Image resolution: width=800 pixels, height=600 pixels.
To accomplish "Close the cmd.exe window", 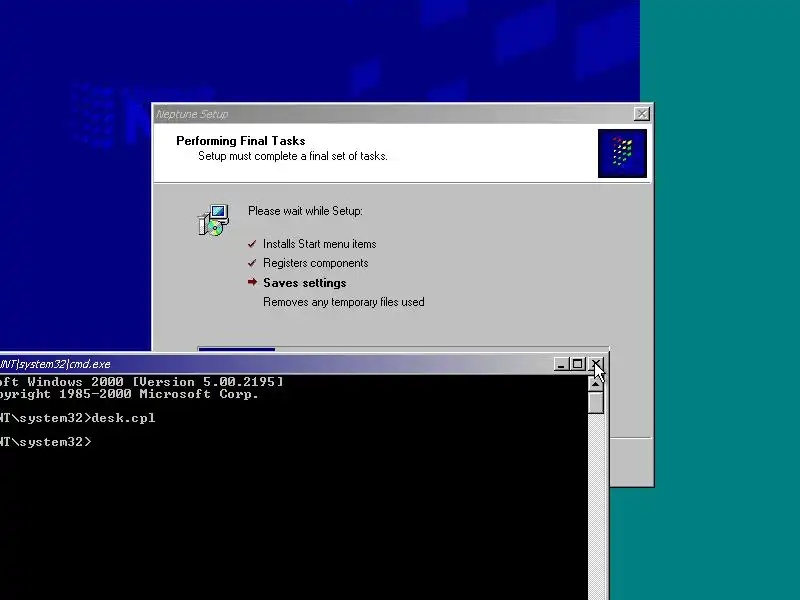I will click(x=596, y=364).
